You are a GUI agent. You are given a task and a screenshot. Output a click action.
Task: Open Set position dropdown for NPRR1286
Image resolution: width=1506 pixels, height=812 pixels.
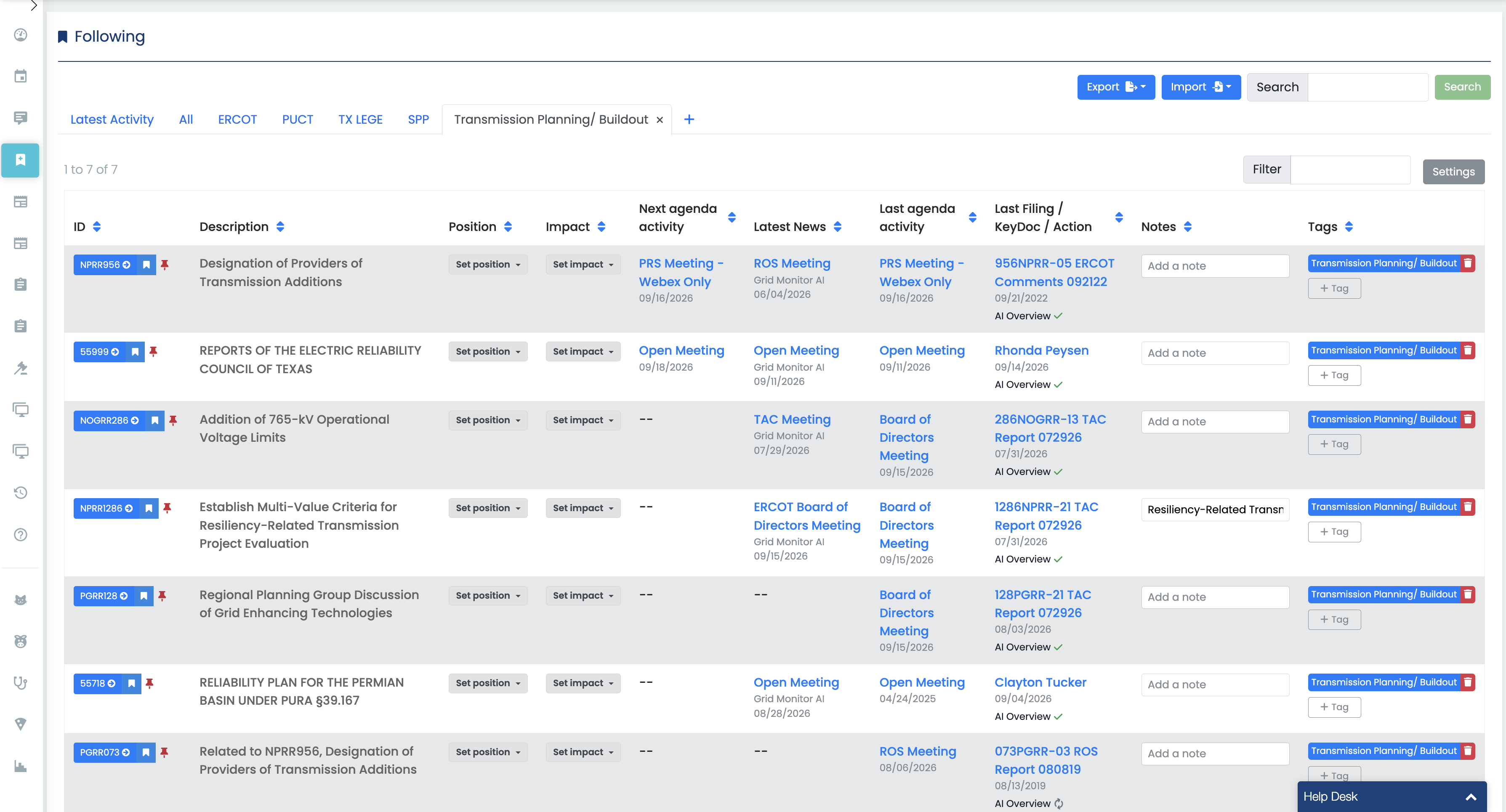coord(487,508)
